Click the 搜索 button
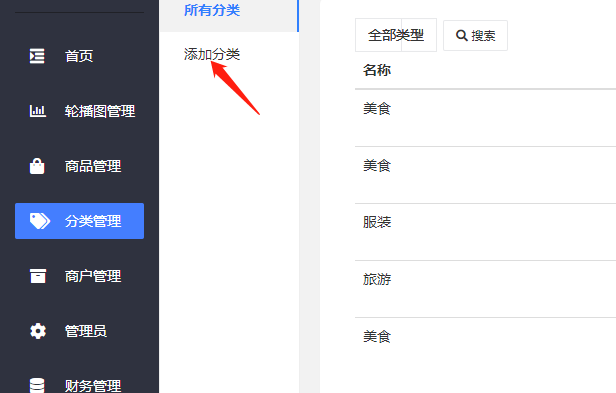 tap(475, 35)
